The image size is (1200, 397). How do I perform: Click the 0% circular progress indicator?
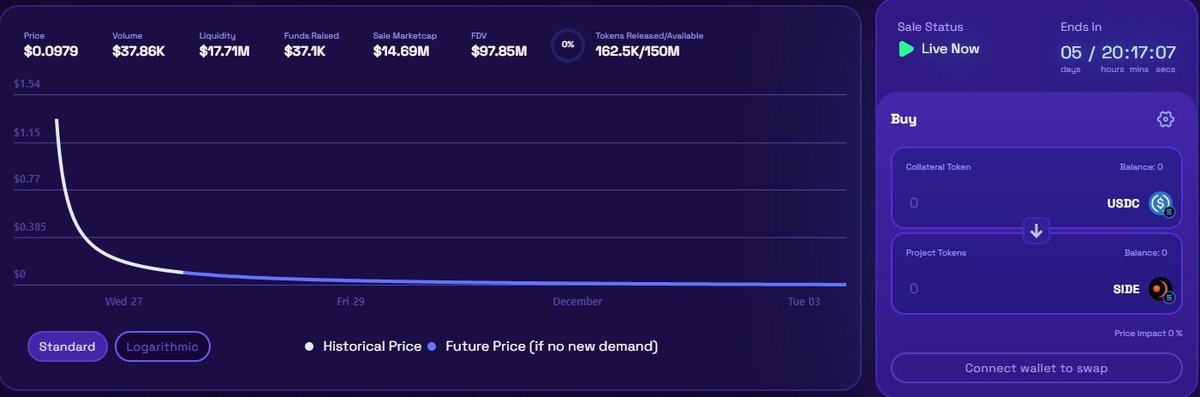[568, 44]
